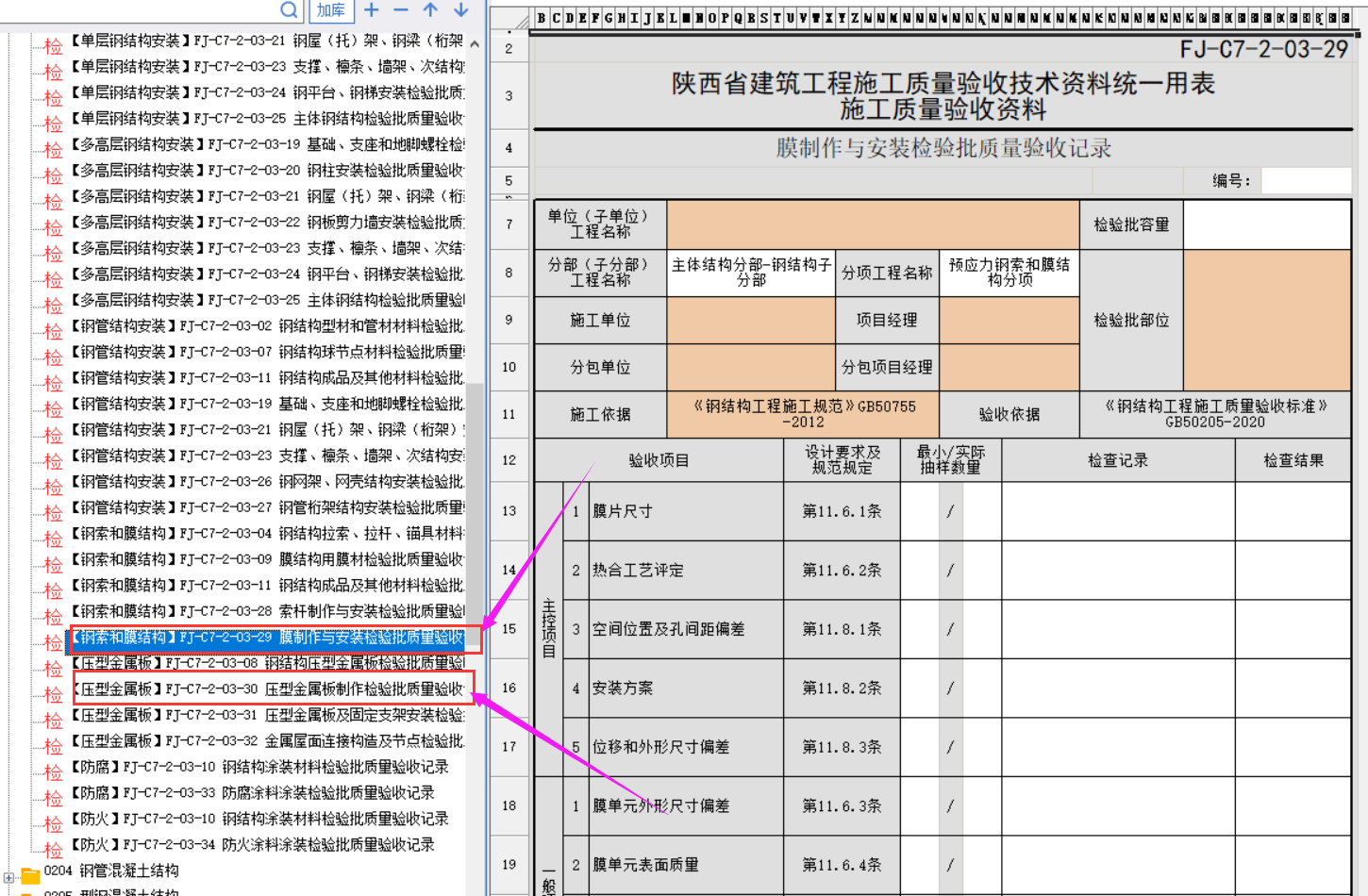Click the 检 icon beside 【防腐】FJ-C7-2-03-33
Screen dimensions: 1368x896
click(54, 799)
